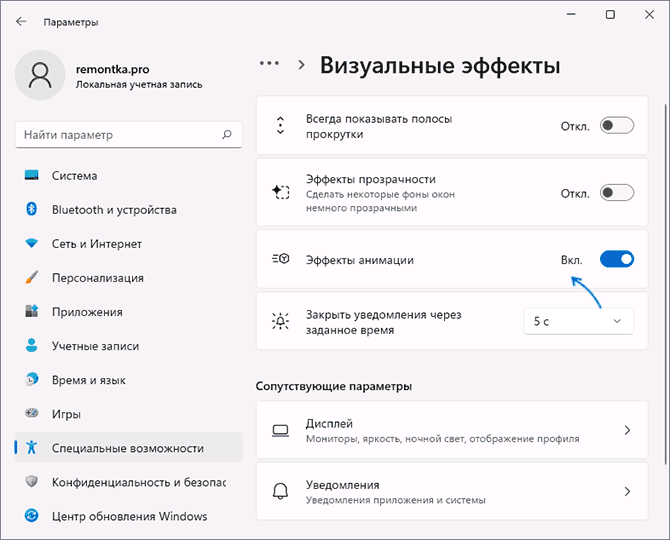Click remontka.pro account name
The image size is (670, 540).
tap(112, 69)
